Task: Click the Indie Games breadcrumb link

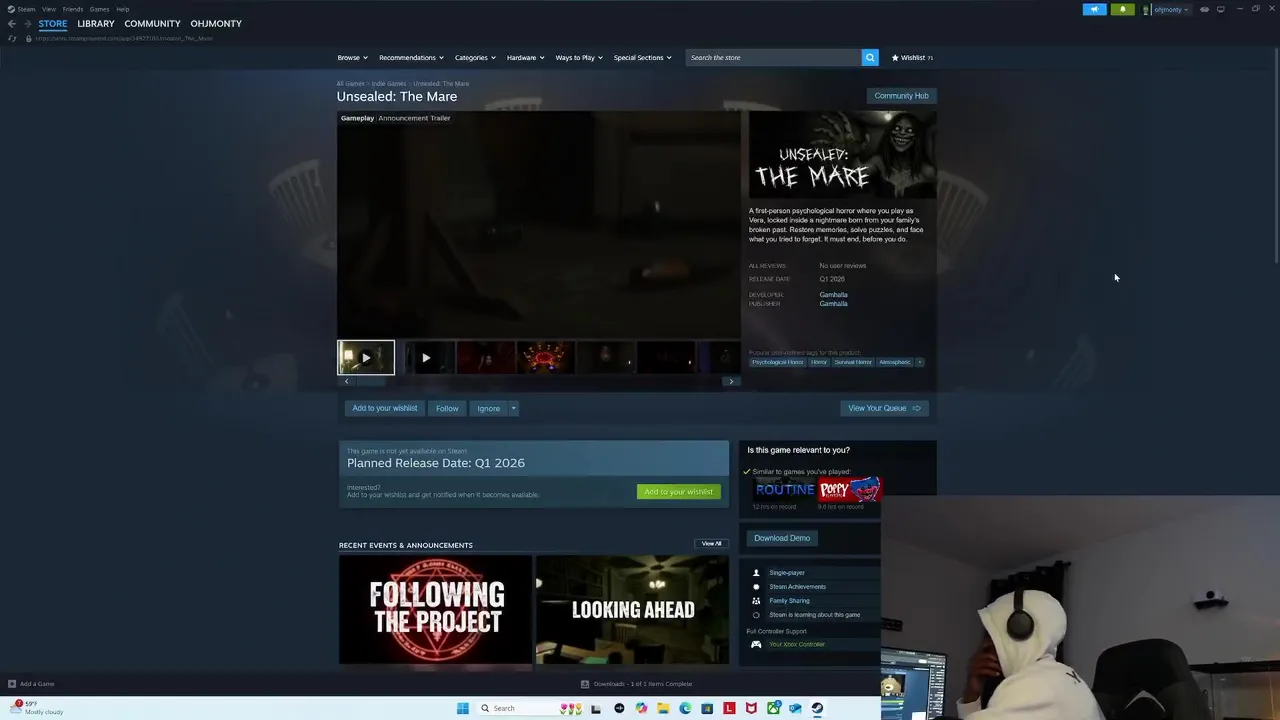Action: click(x=389, y=84)
